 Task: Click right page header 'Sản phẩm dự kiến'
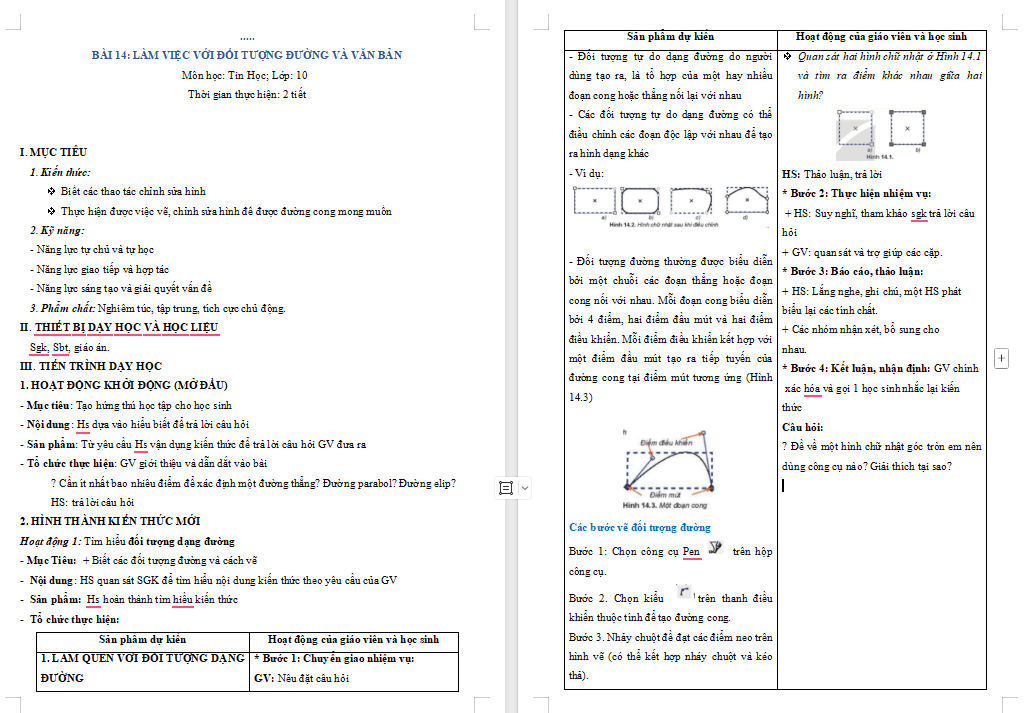pos(670,37)
